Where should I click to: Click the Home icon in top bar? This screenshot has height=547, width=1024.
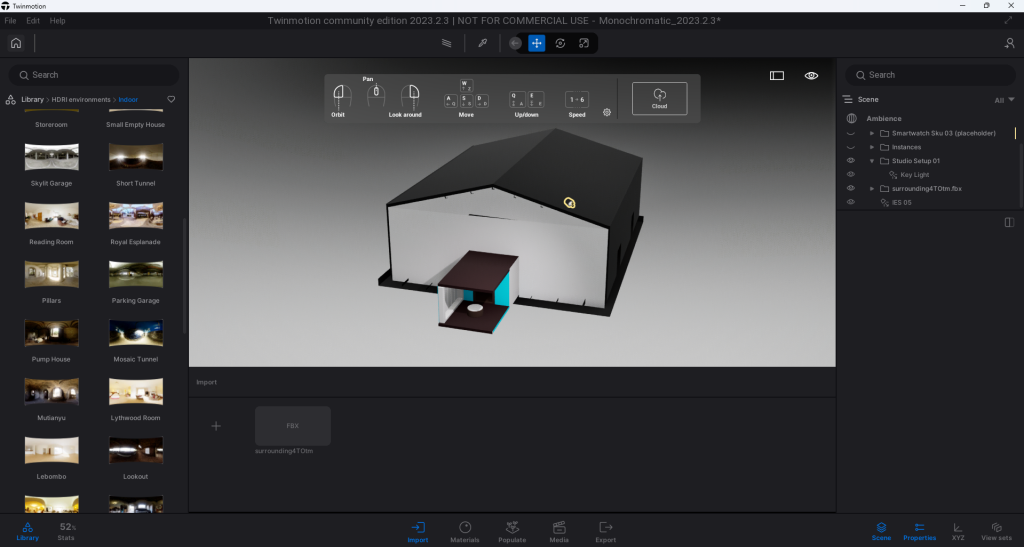click(x=16, y=43)
